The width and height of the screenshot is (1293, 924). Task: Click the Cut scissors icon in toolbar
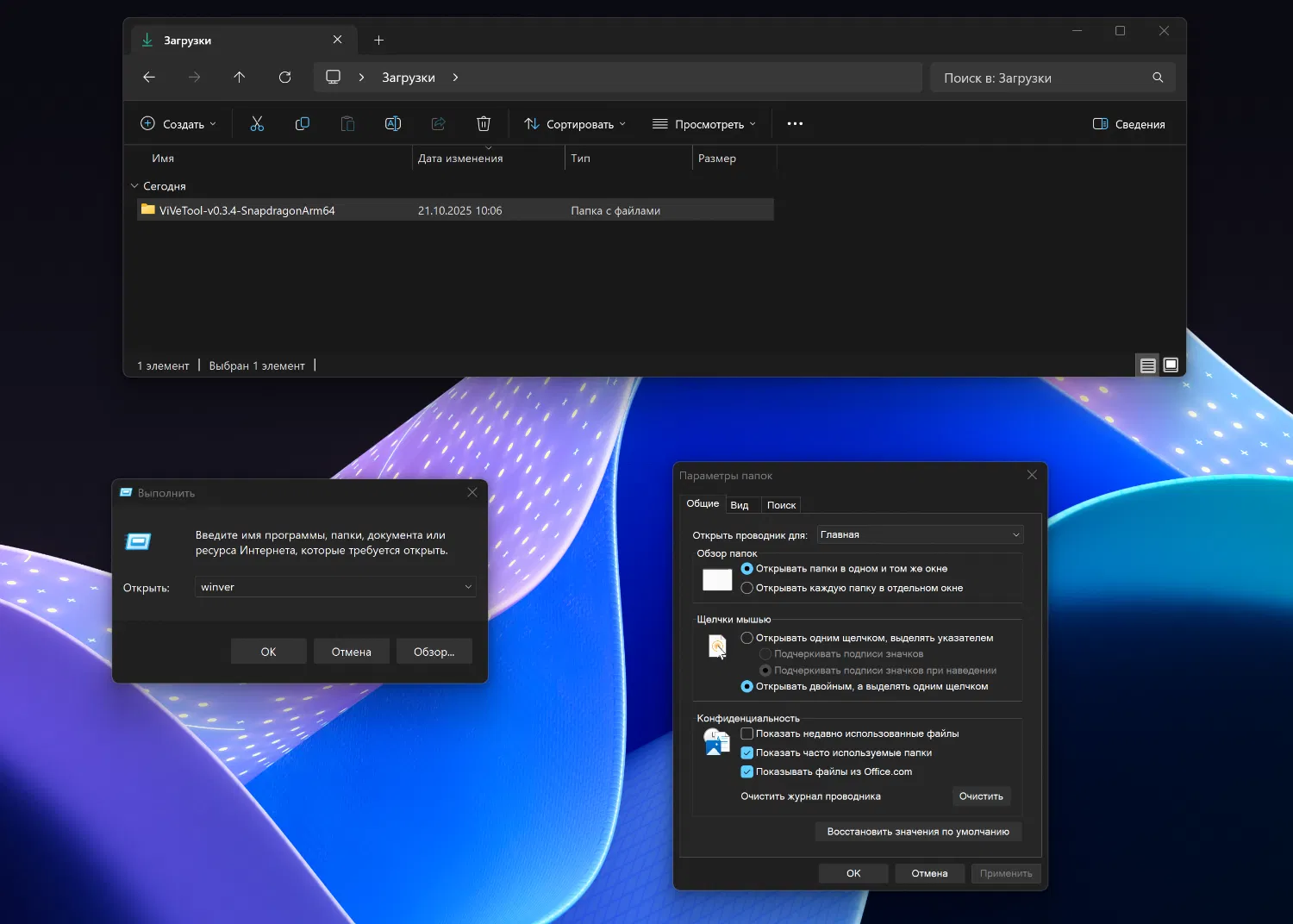tap(257, 124)
